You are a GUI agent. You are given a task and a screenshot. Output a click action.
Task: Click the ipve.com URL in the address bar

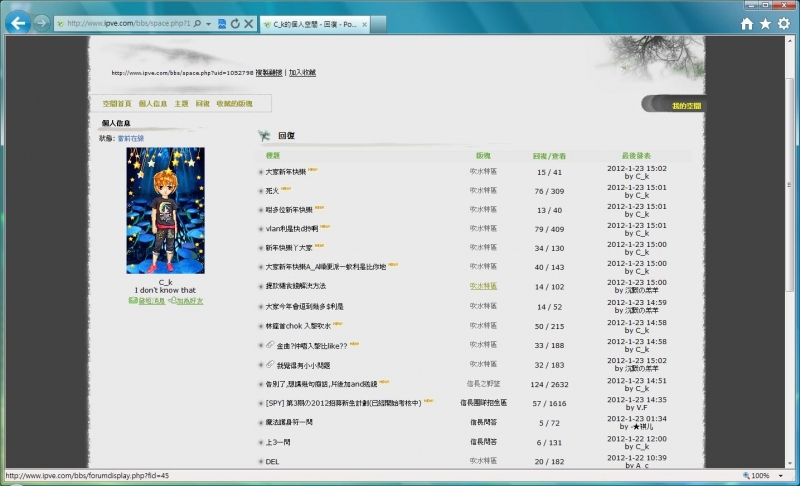(129, 23)
